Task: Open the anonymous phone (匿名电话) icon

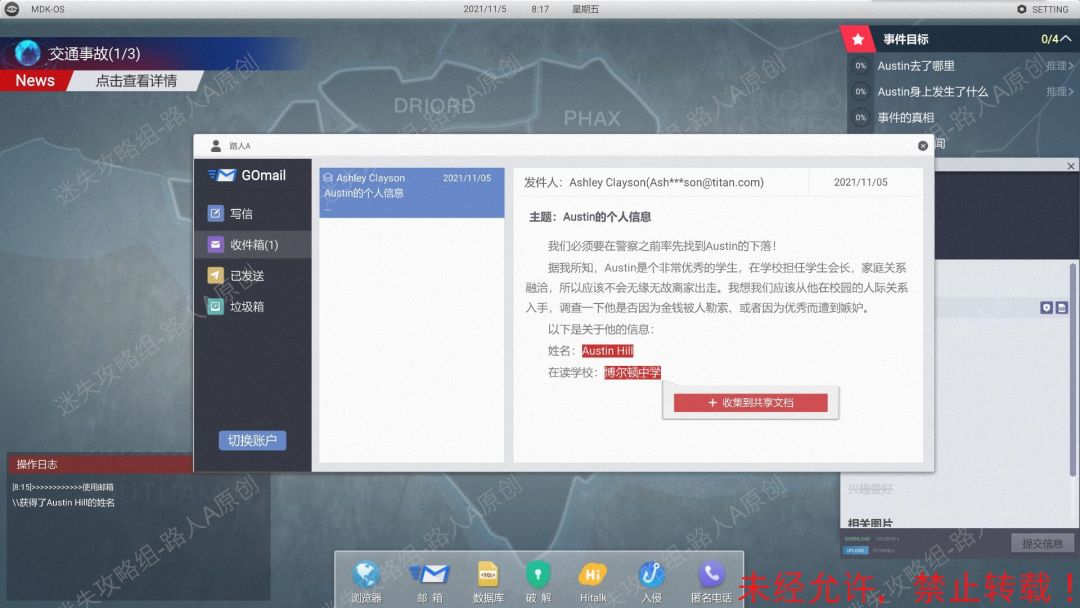Action: click(x=711, y=575)
